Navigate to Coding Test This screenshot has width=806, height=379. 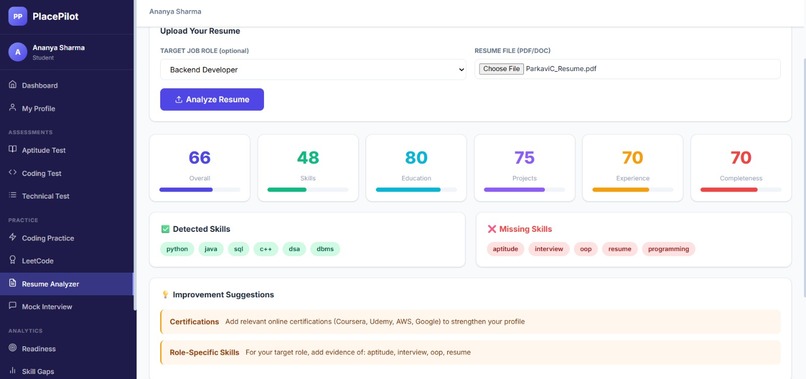pos(67,173)
